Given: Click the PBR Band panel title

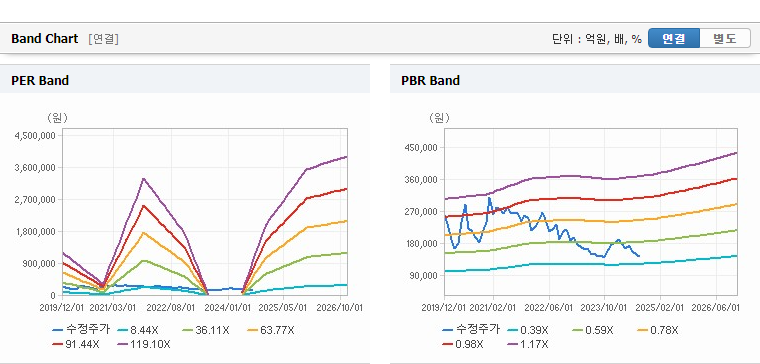Looking at the screenshot, I should click(430, 80).
